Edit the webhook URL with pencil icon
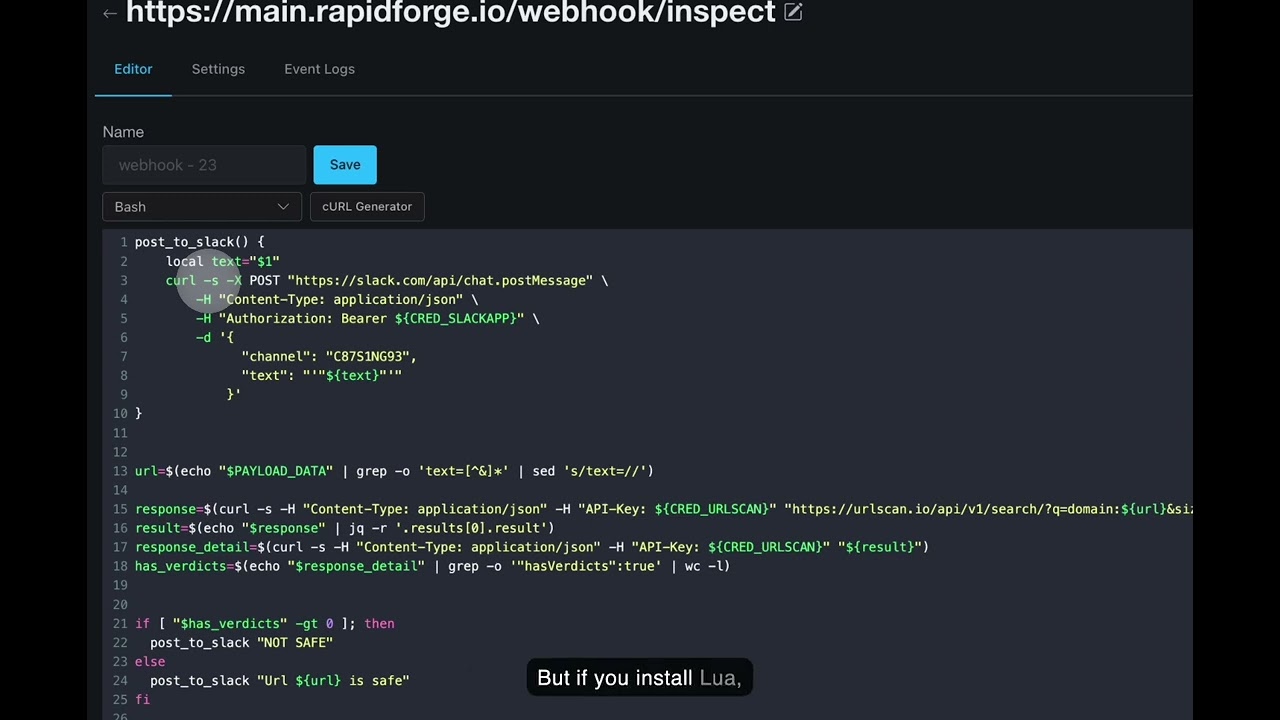1280x720 pixels. (x=793, y=12)
